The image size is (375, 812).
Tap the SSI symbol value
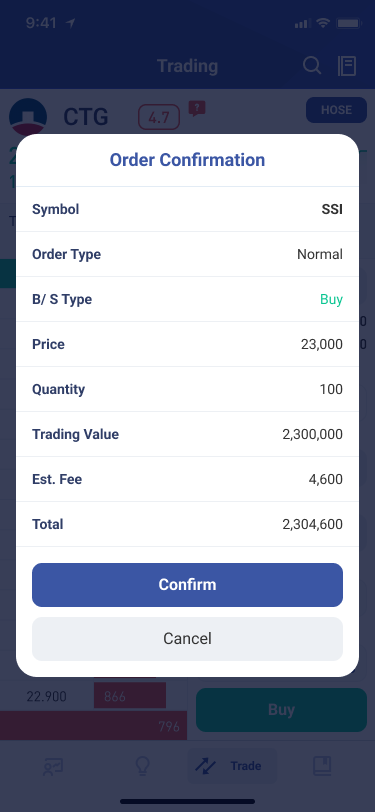332,209
